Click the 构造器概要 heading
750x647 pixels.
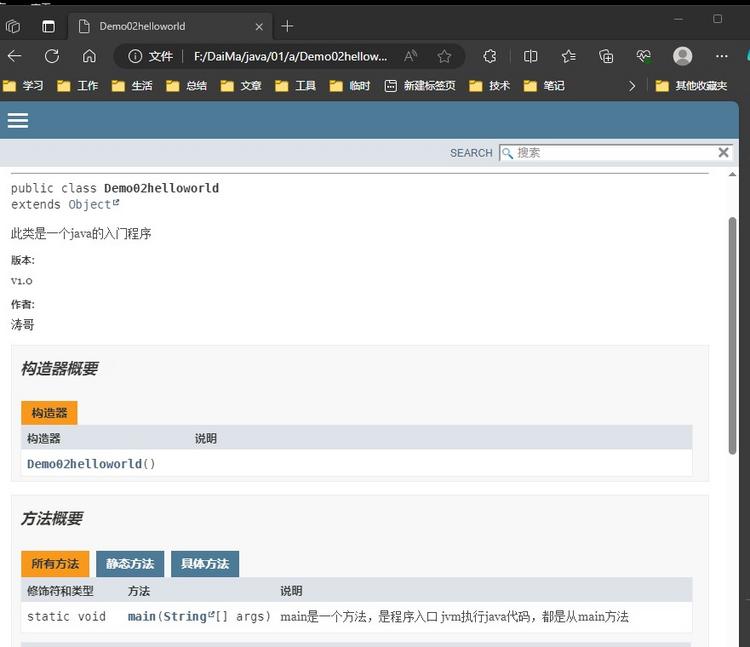coord(59,369)
